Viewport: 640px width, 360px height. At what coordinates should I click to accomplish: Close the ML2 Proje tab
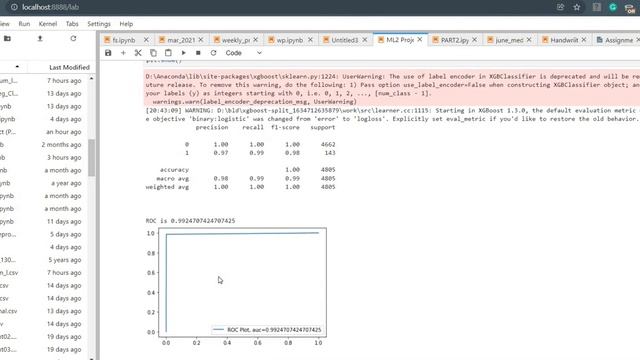click(x=420, y=40)
